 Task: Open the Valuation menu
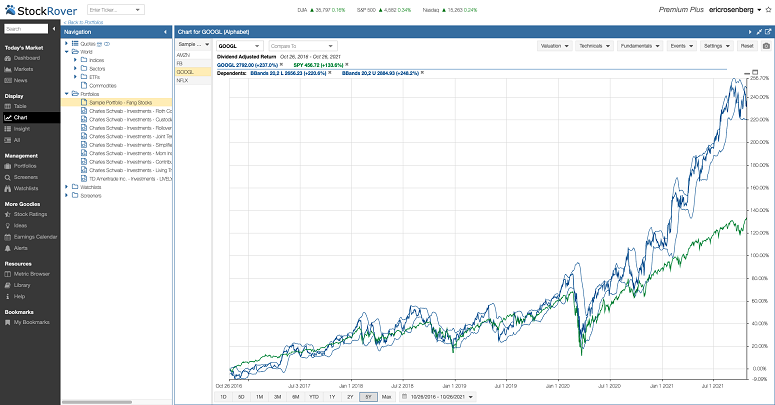point(555,46)
